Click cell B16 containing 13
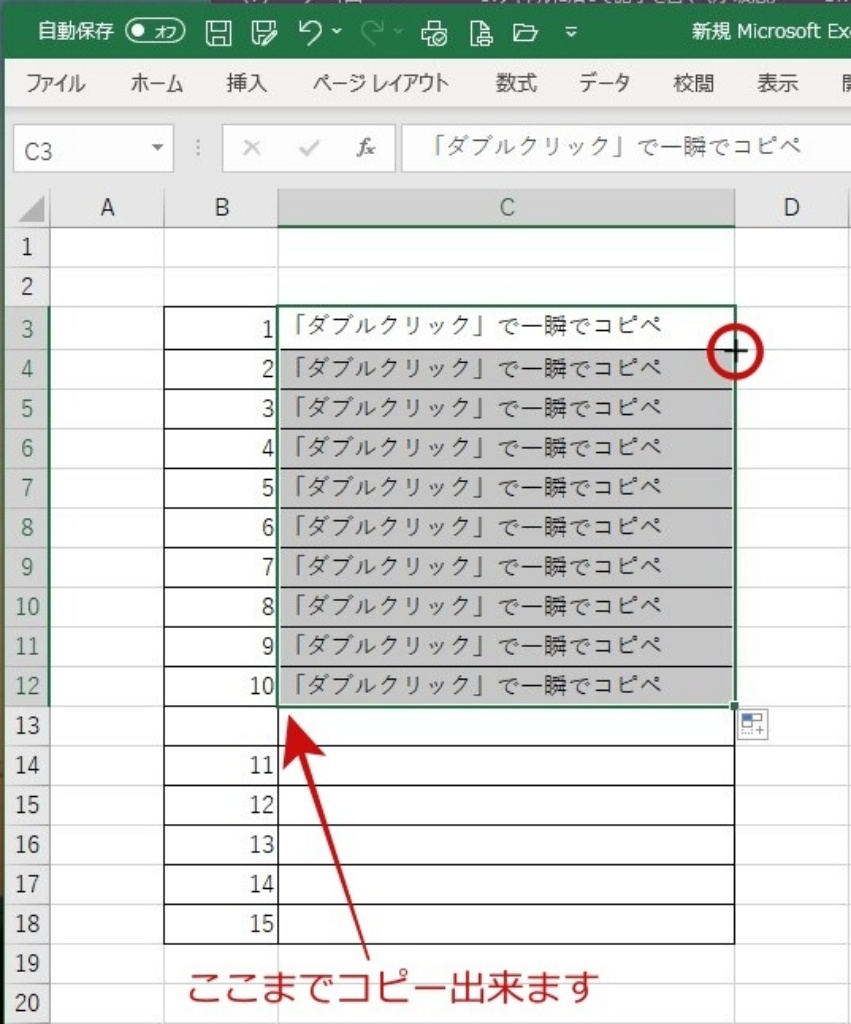Screen dimensions: 851x1024 click(221, 845)
